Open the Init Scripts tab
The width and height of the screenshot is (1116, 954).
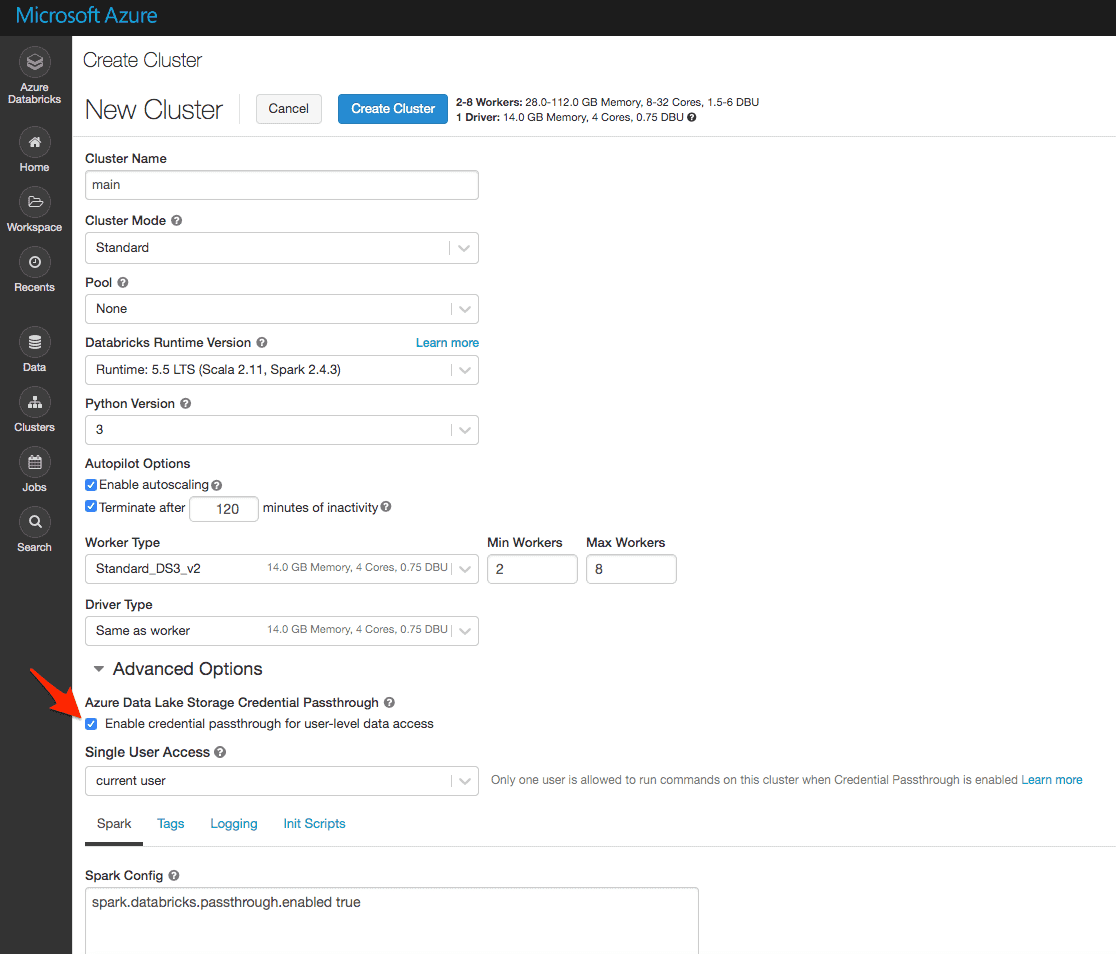tap(314, 823)
